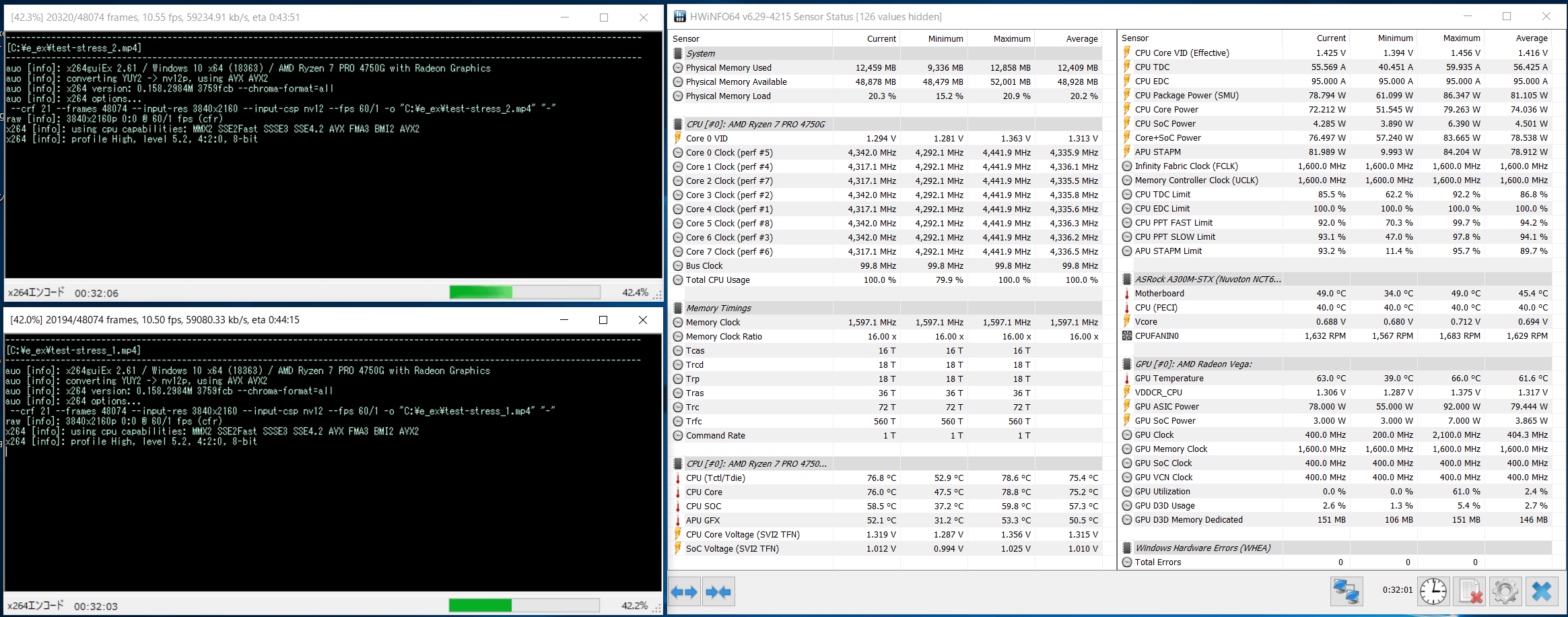
Task: Click the Windows Hardware Errors group icon
Action: click(1127, 548)
